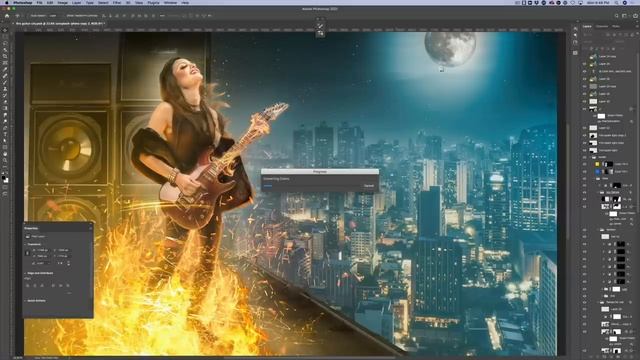Click link width and height icon
This screenshot has width=640, height=360.
tap(27, 253)
